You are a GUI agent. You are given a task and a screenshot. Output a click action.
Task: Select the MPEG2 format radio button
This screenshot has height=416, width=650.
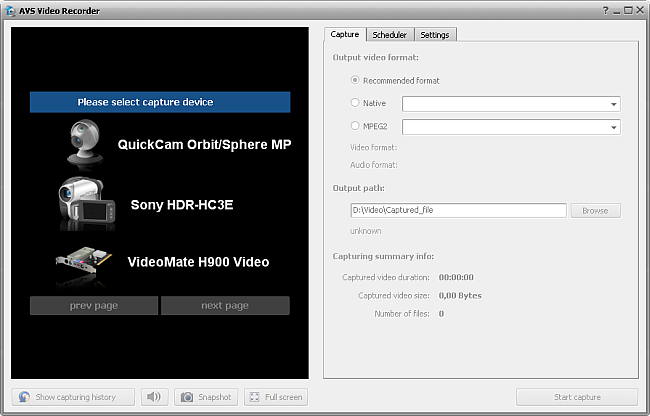(x=355, y=126)
